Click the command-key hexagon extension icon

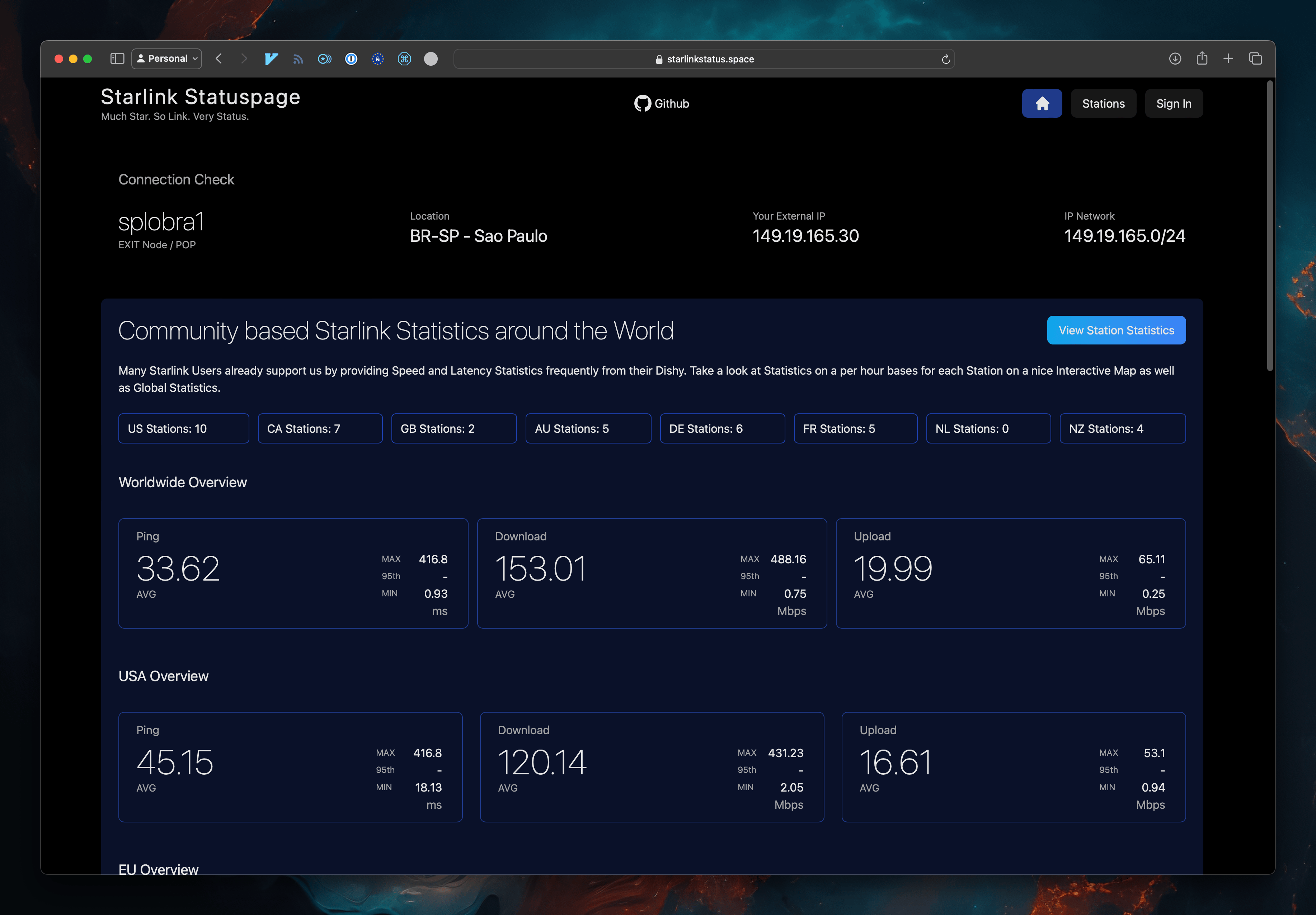404,58
